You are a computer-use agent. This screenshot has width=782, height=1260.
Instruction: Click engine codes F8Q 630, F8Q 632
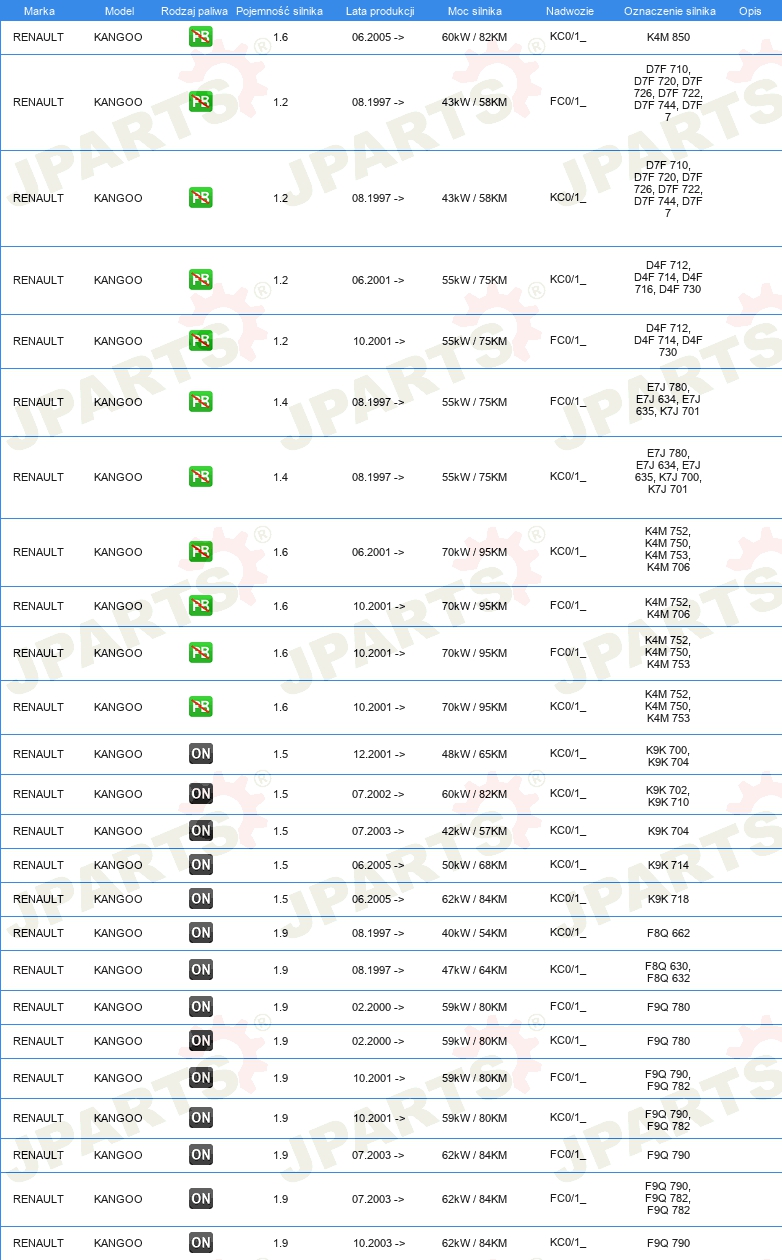tap(668, 972)
